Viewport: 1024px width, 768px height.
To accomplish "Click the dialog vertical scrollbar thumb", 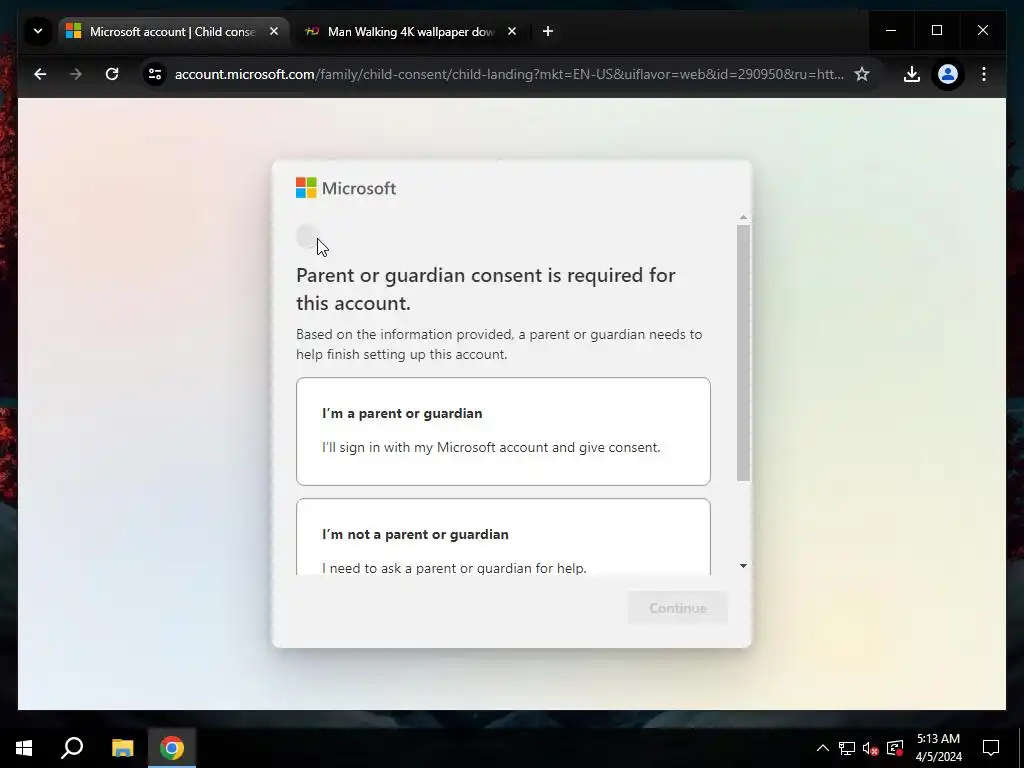I will [x=743, y=353].
